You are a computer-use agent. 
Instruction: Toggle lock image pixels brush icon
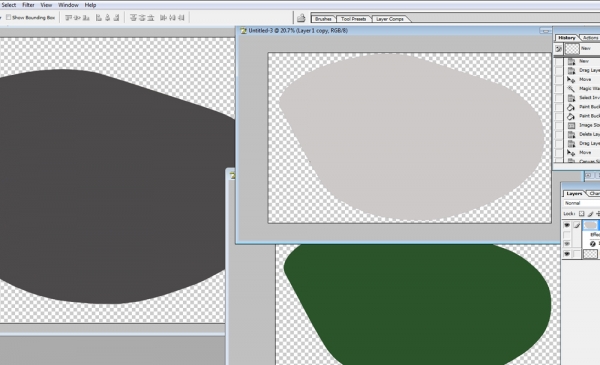[x=590, y=214]
